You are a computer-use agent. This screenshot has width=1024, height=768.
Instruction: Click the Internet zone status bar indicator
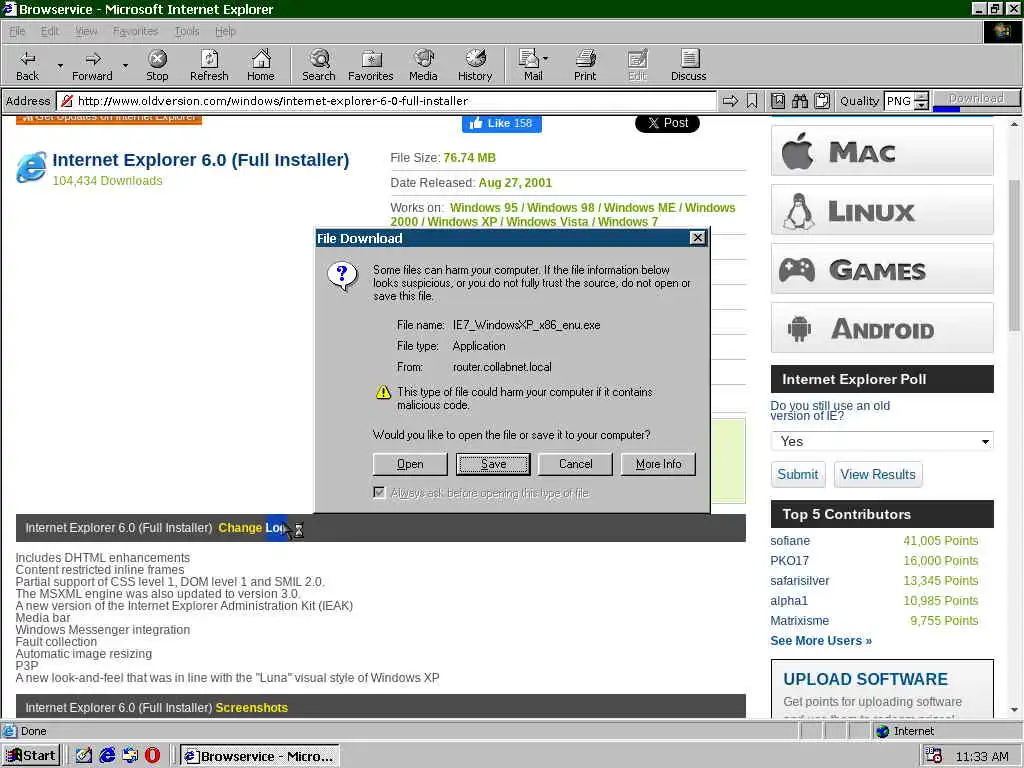pos(905,731)
